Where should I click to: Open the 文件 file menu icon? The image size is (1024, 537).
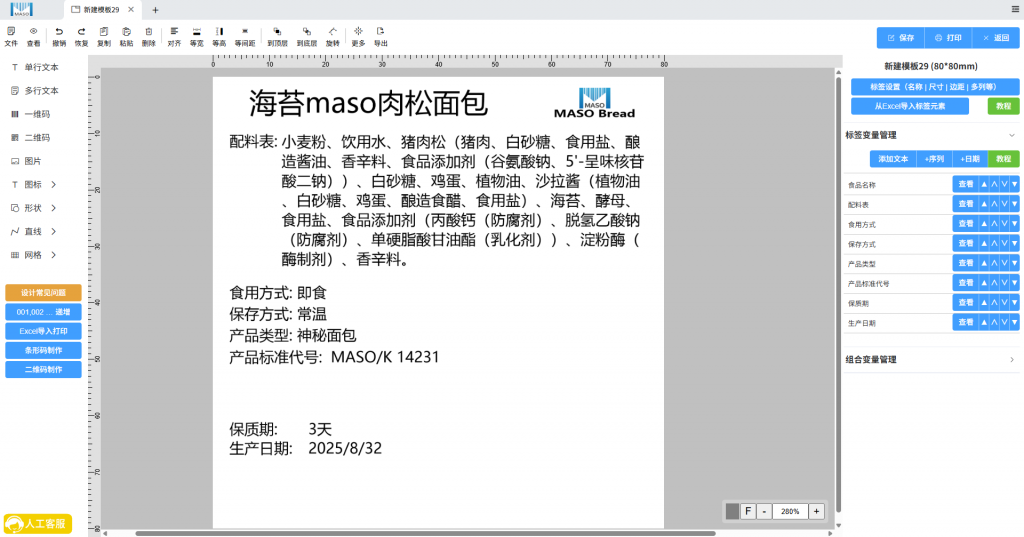click(x=11, y=37)
